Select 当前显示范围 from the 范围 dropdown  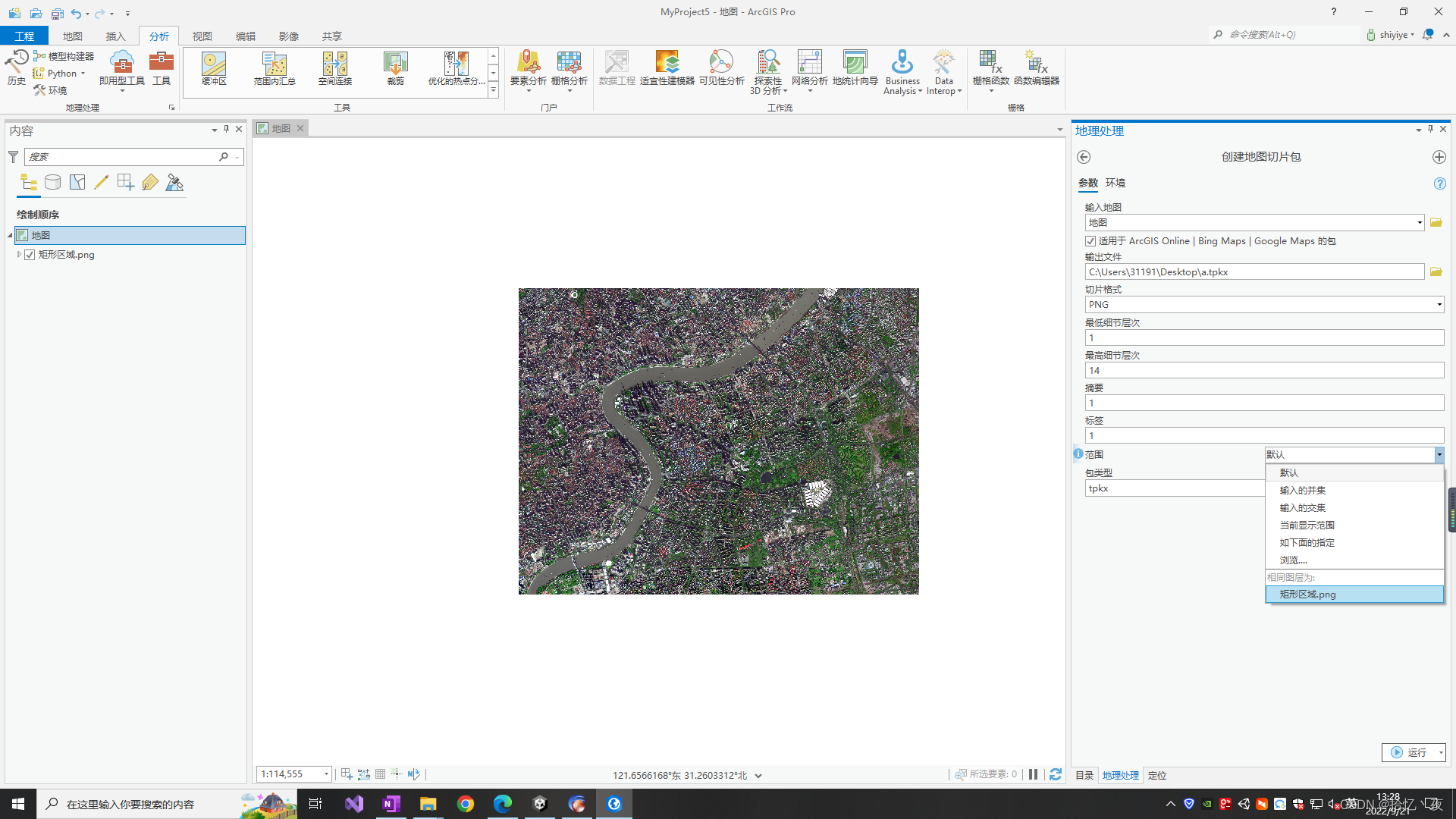click(x=1307, y=525)
